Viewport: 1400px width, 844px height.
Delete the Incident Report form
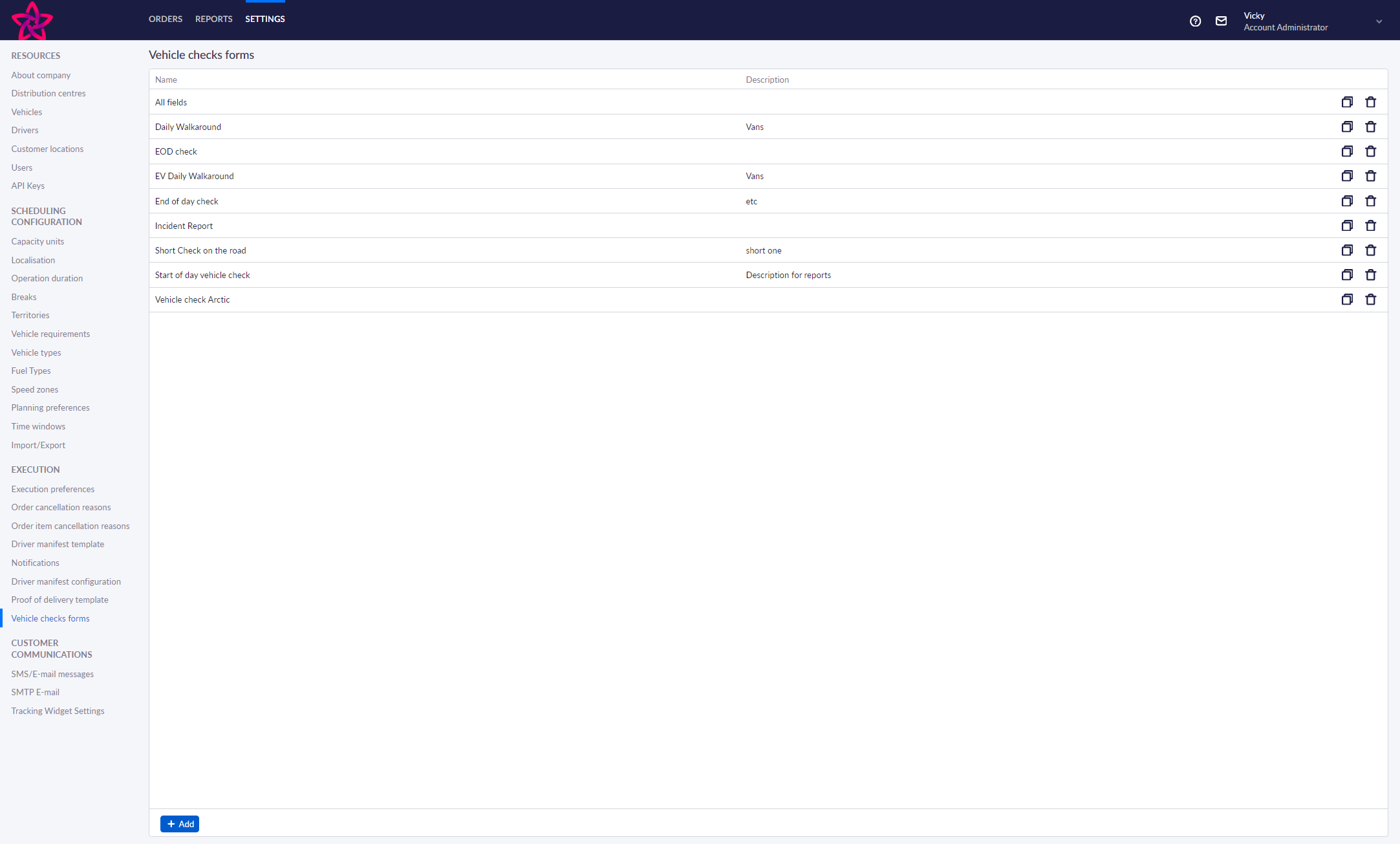[1370, 226]
